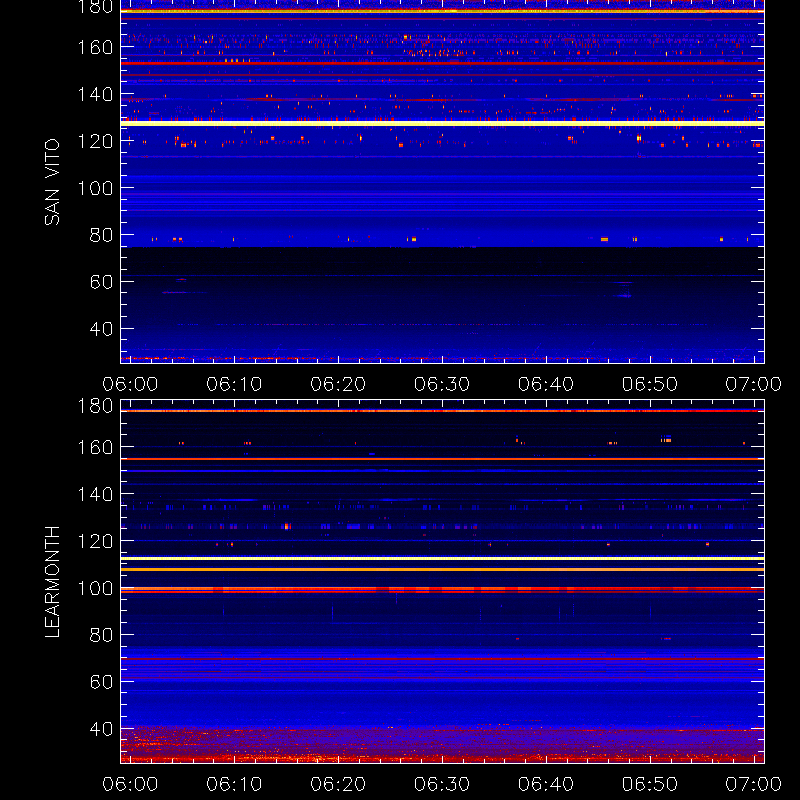Click inside the Learmonth spectrogram plot
This screenshot has height=800, width=800.
[442, 582]
